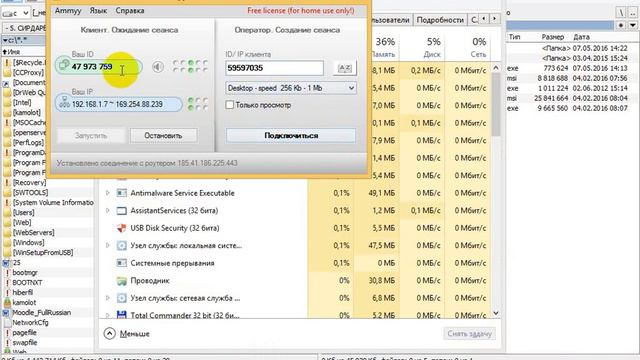This screenshot has width=640, height=360.
Task: Expand the AssistantServices process row
Action: 108,211
